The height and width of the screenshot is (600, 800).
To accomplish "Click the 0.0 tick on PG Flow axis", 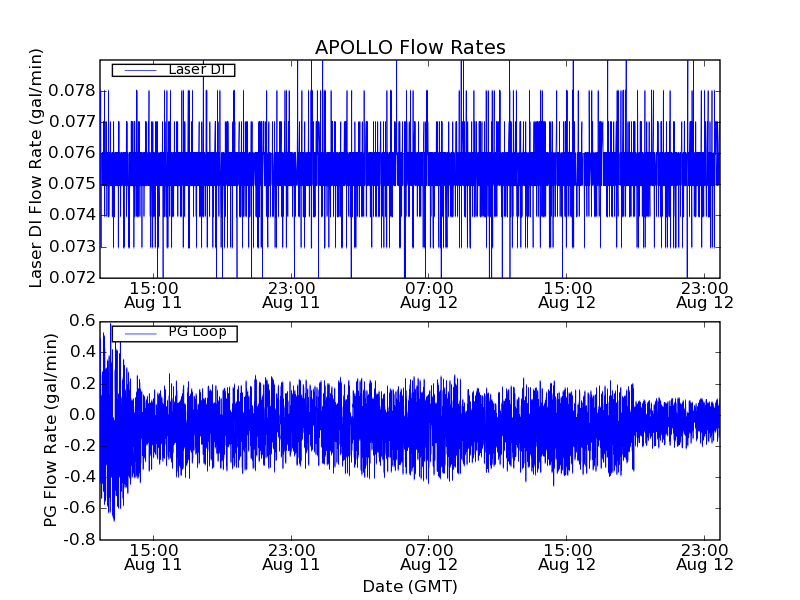I will [82, 415].
